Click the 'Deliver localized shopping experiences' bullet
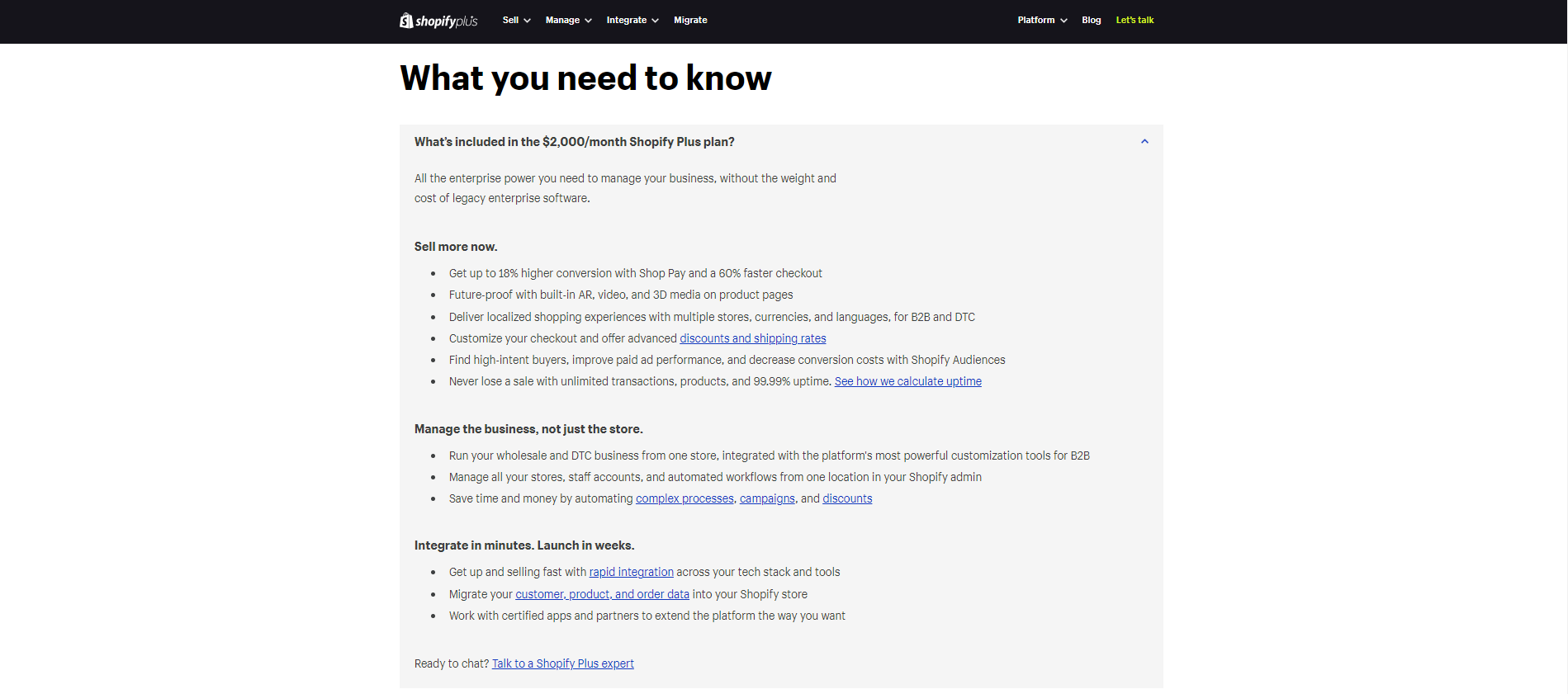Screen dimensions: 1568x694 tap(712, 317)
